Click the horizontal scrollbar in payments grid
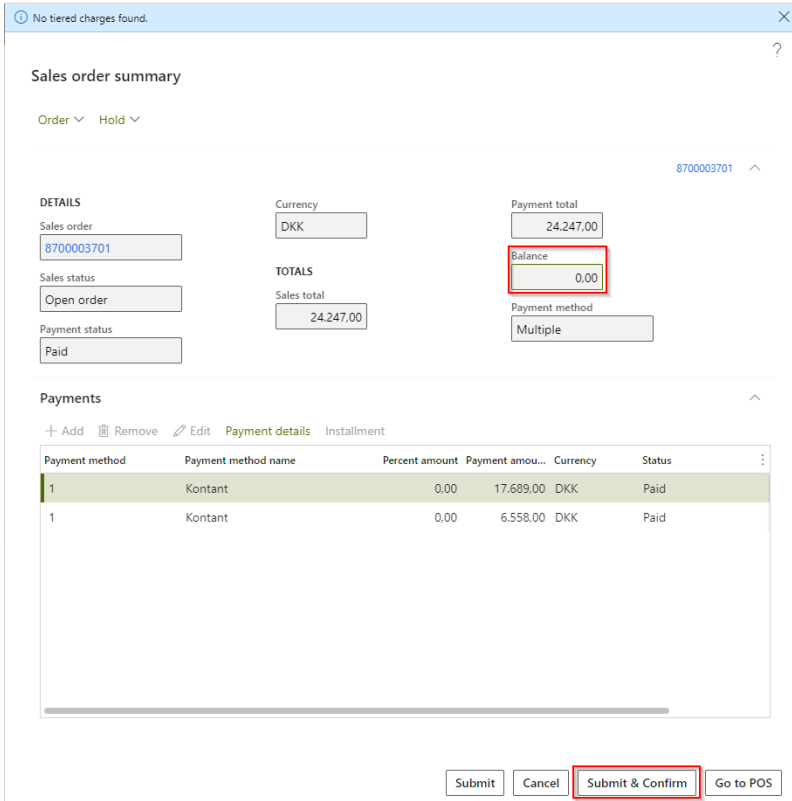The height and width of the screenshot is (801, 792). click(x=356, y=711)
